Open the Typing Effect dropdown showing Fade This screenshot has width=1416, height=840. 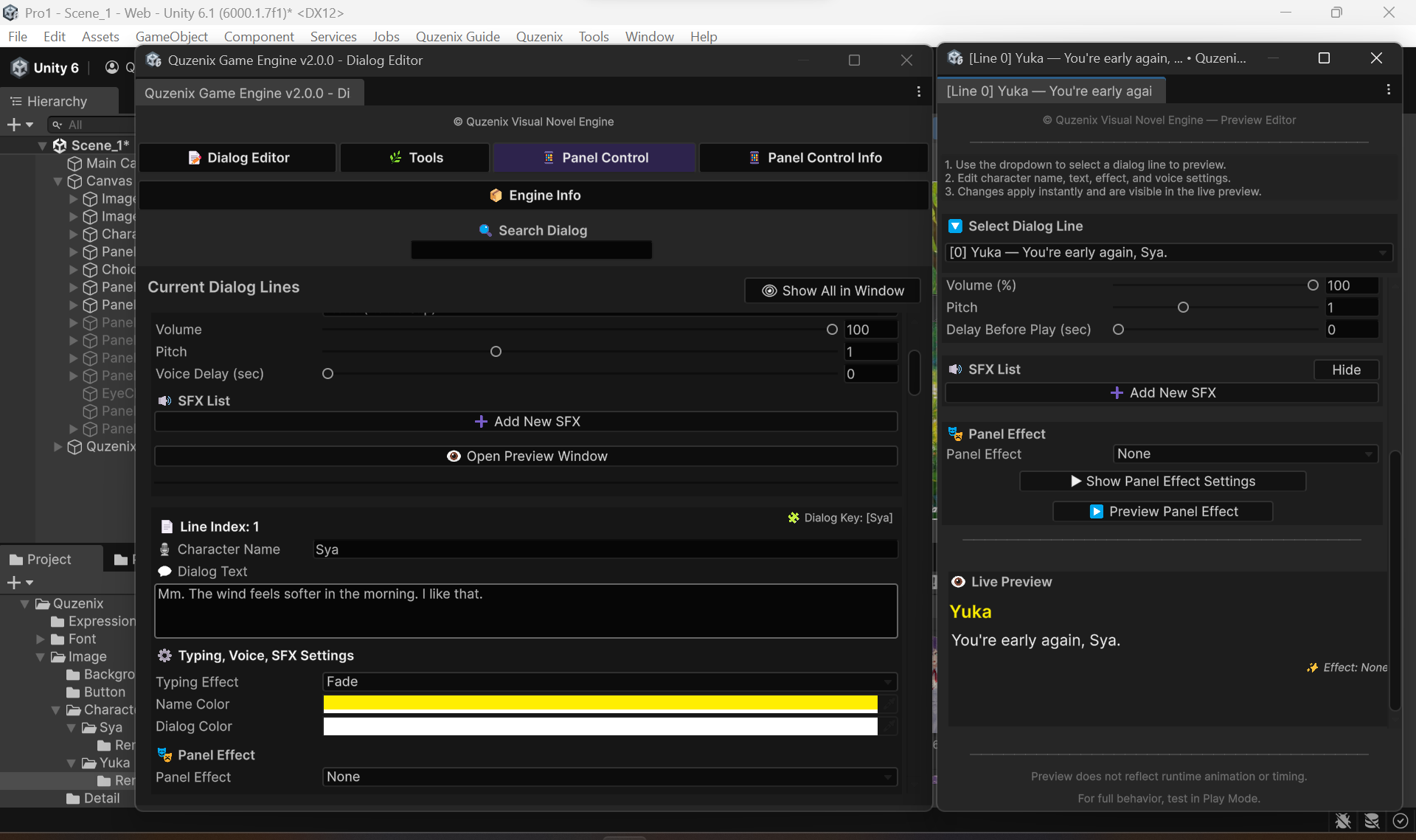pyautogui.click(x=608, y=681)
